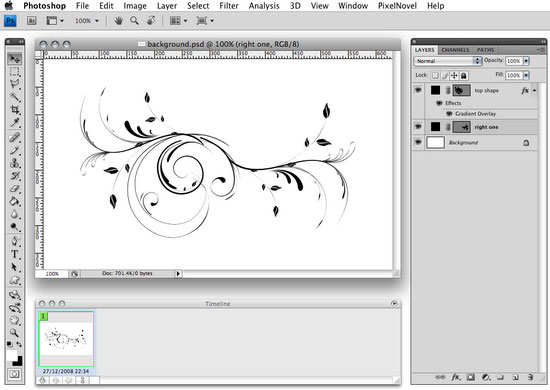Open the View Extras dropdown
The height and width of the screenshot is (390, 550).
(55, 21)
